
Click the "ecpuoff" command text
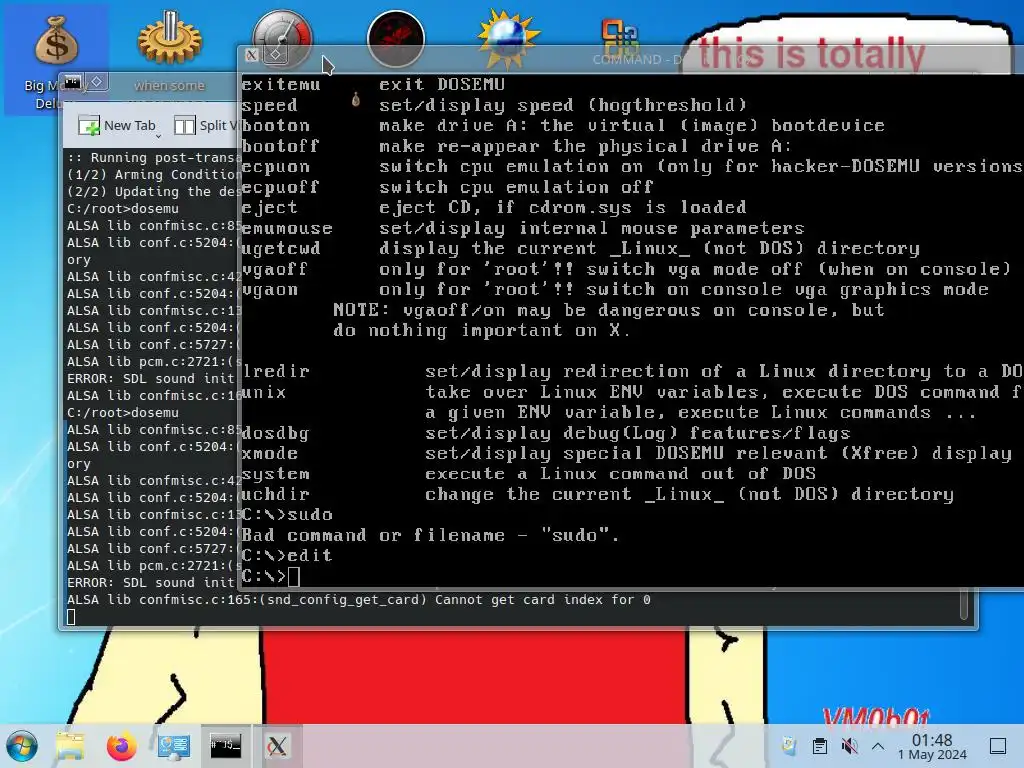coord(280,187)
